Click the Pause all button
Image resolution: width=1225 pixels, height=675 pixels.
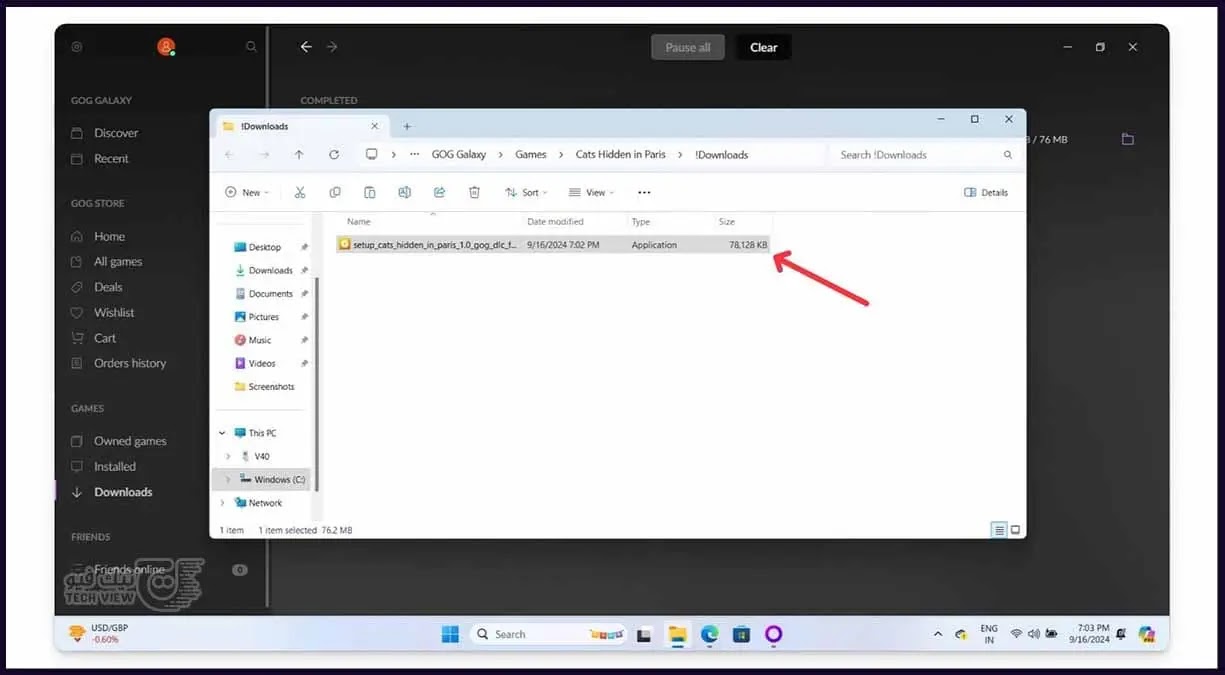[688, 47]
